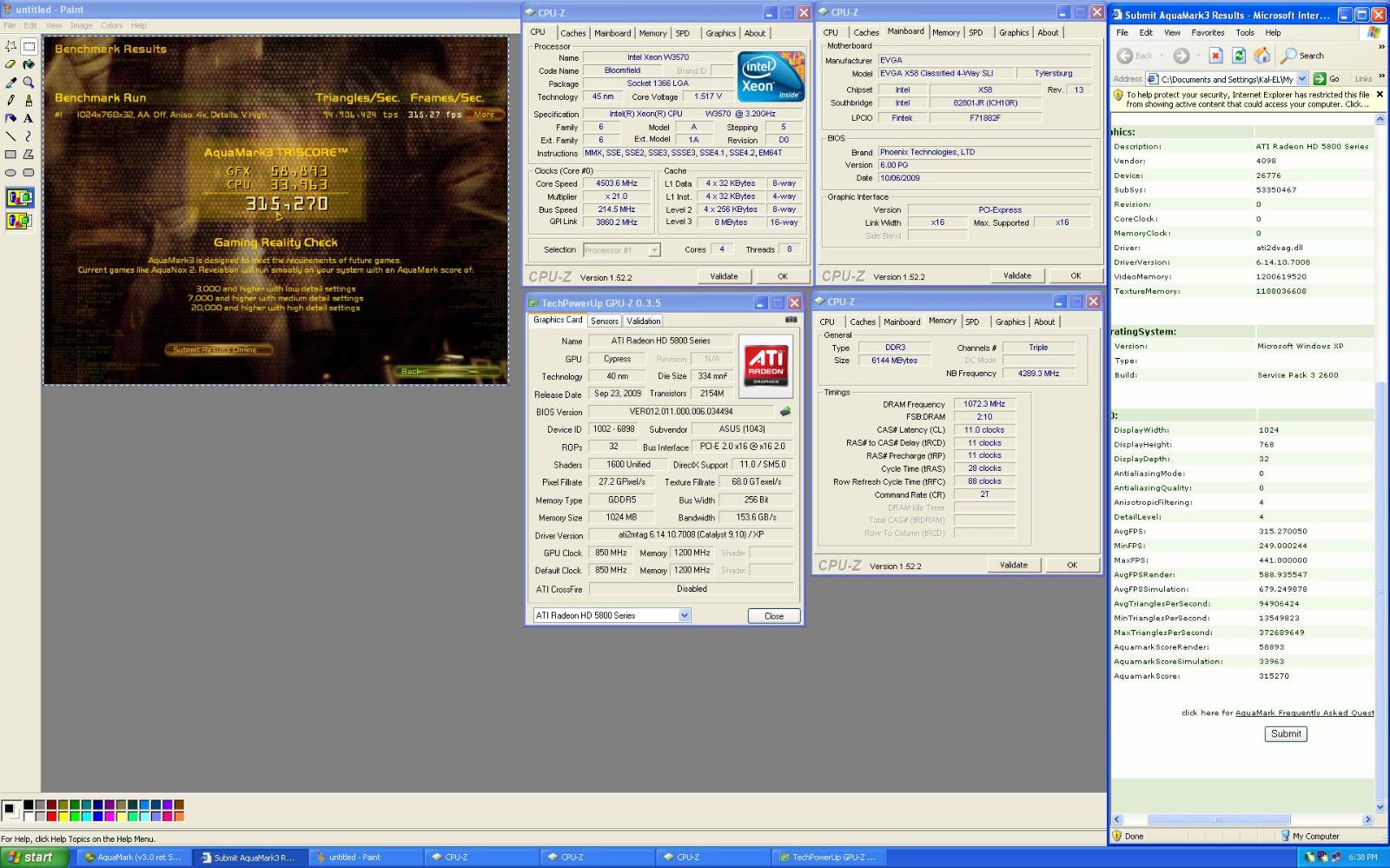Choose the Polygon tool in Paint
The width and height of the screenshot is (1390, 868).
click(x=29, y=154)
